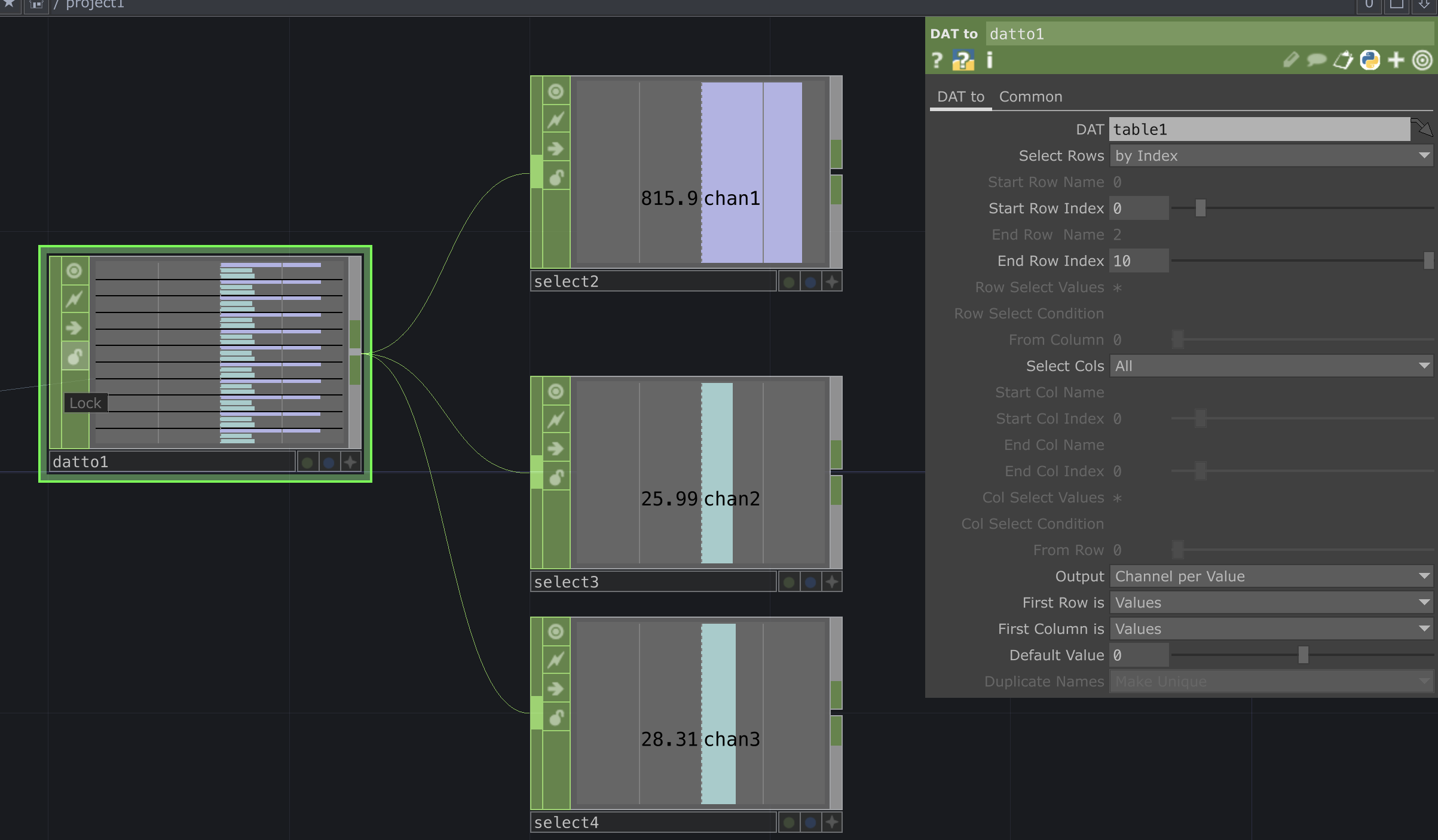Open Python help icon in parameter header
The height and width of the screenshot is (840, 1438).
(963, 60)
